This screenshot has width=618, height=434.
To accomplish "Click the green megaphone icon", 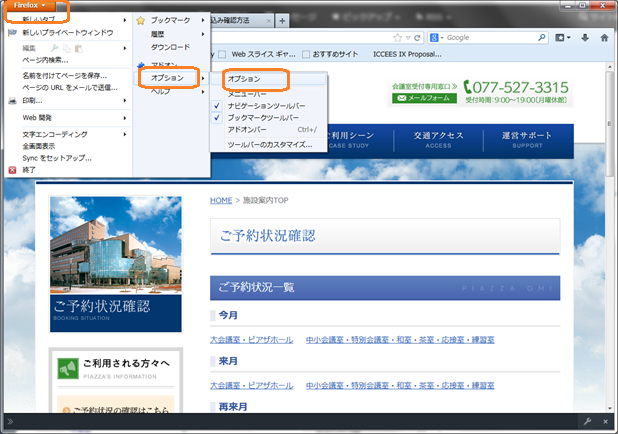I will (68, 368).
